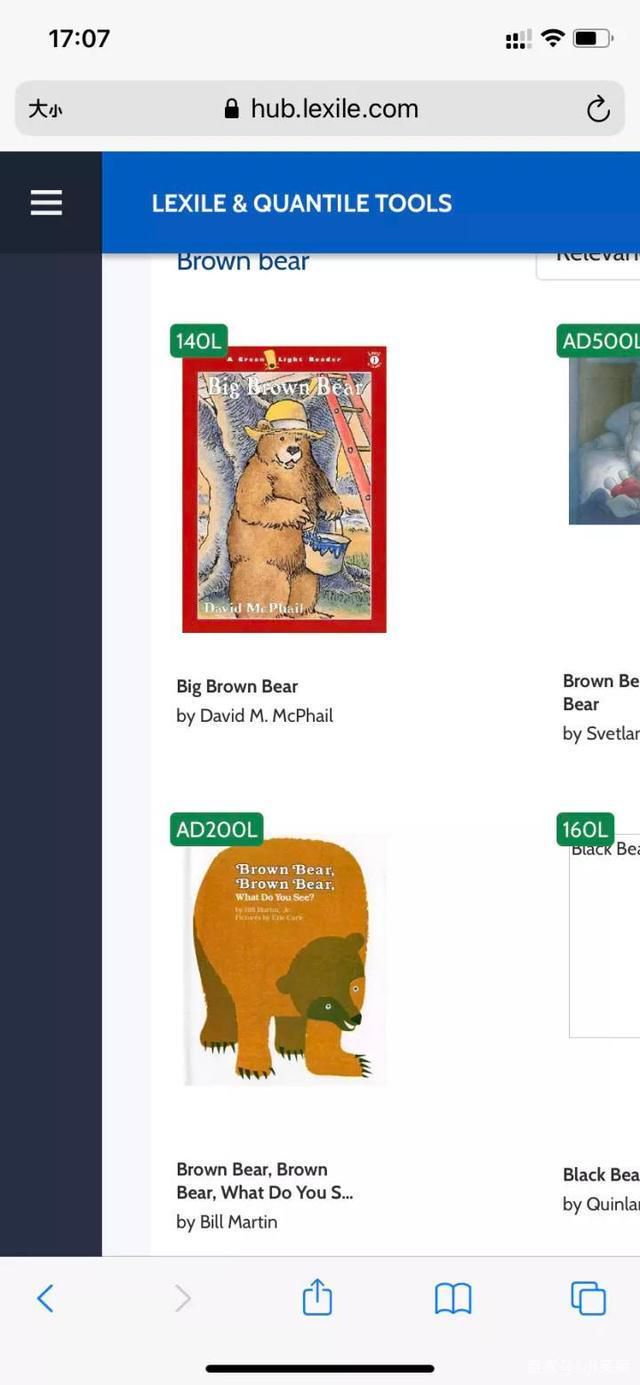The height and width of the screenshot is (1385, 640).
Task: Open the Black Bear book cover placeholder
Action: 605,936
